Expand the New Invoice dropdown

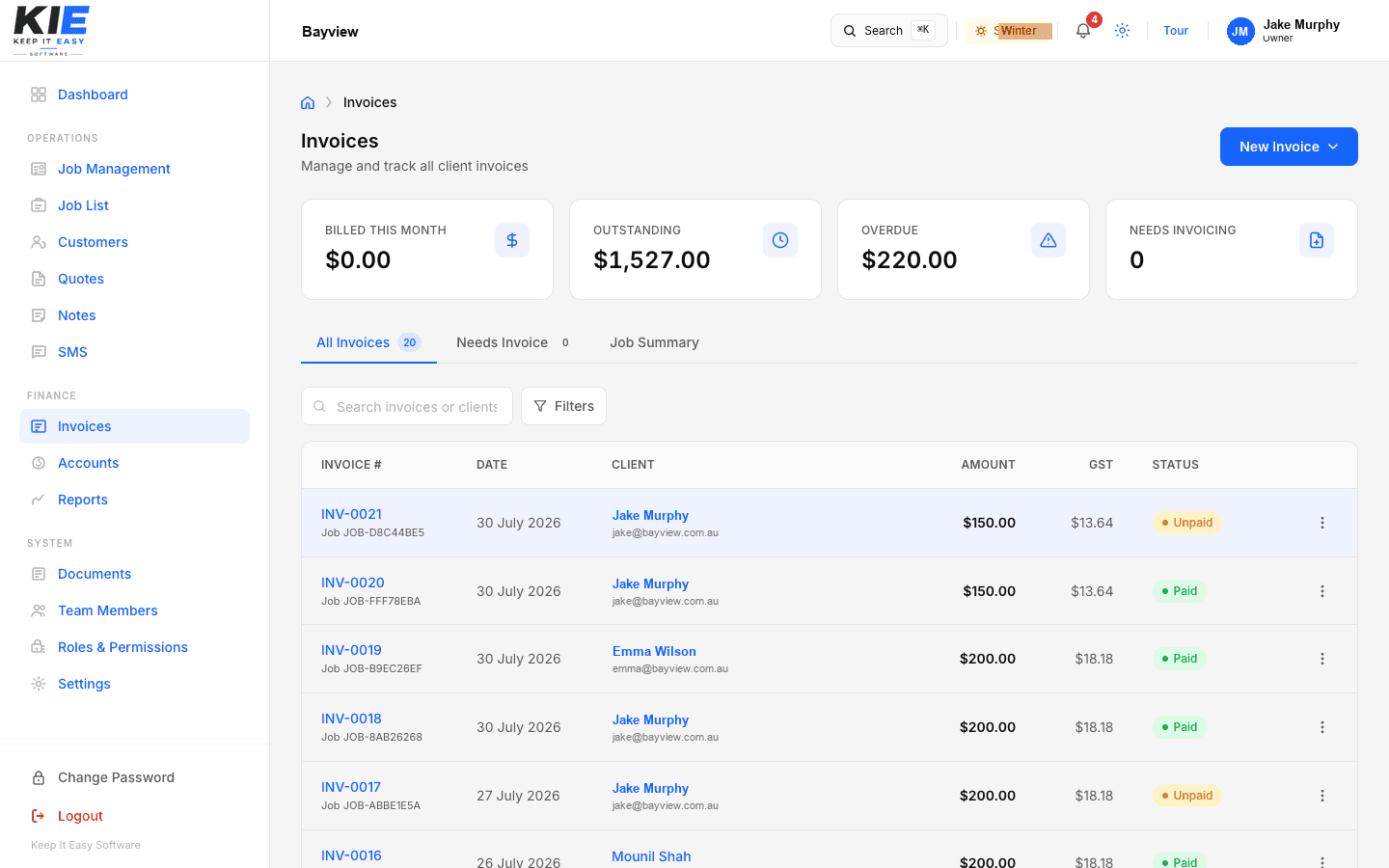(x=1289, y=147)
